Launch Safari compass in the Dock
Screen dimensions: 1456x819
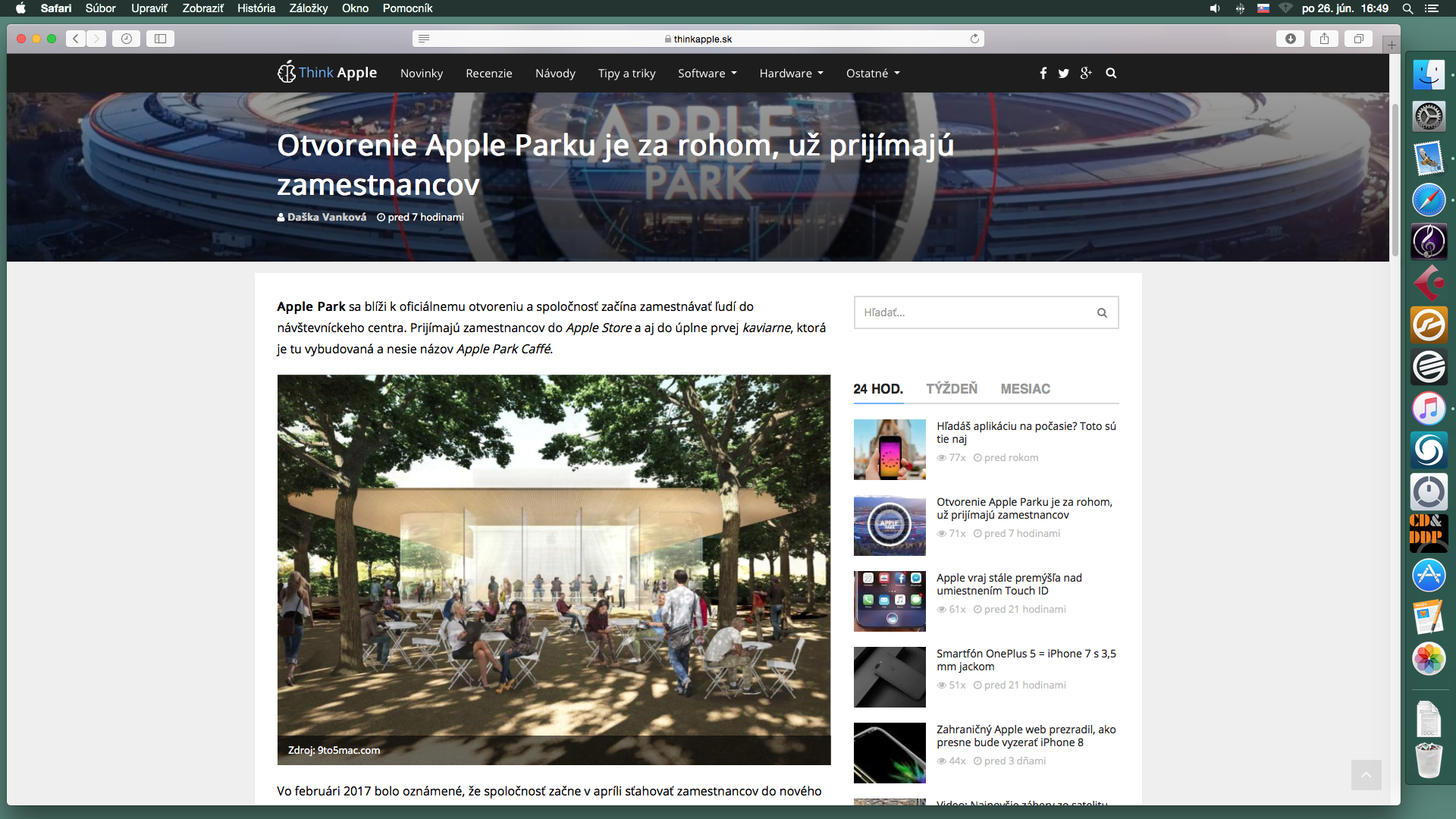(x=1429, y=200)
